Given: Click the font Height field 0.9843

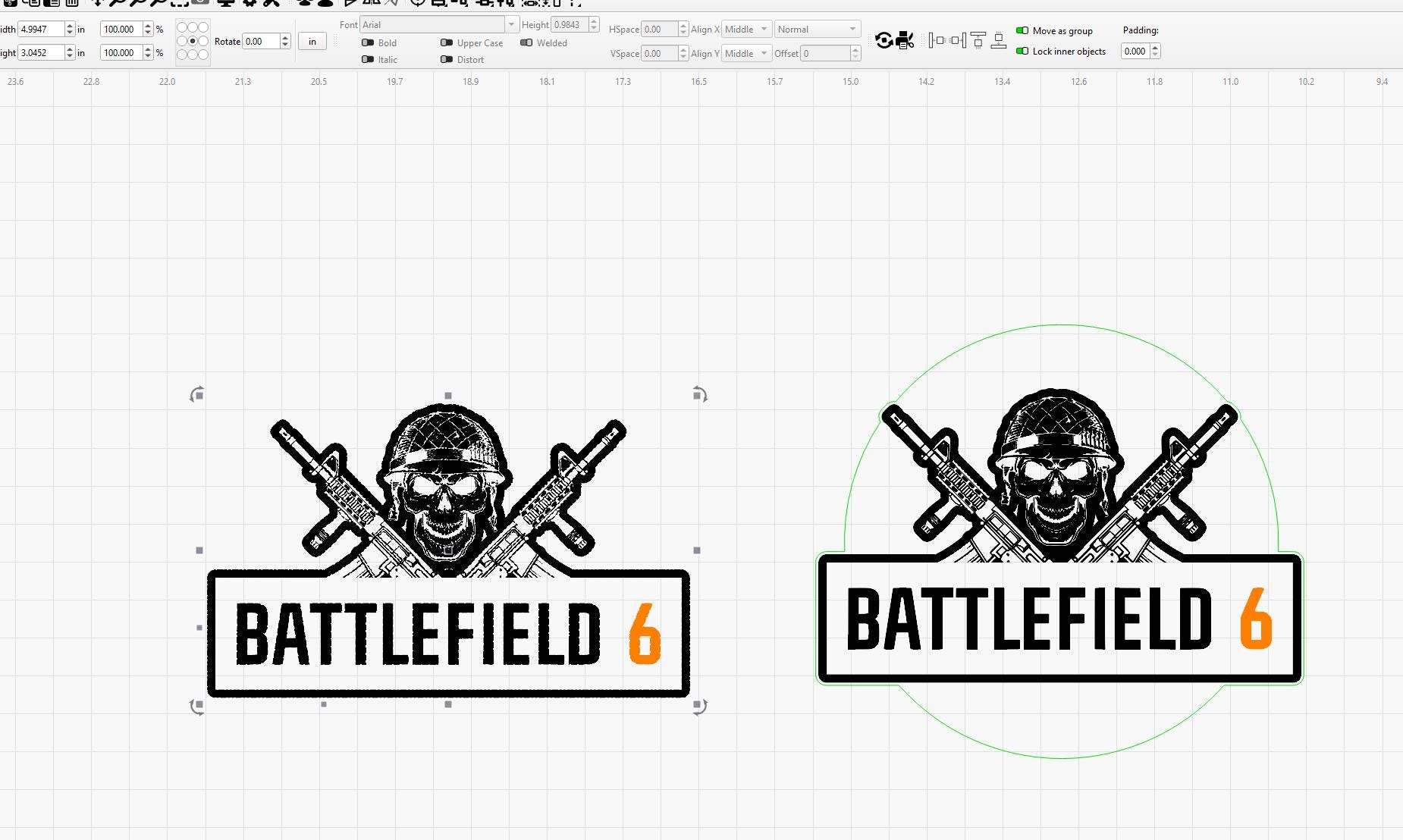Looking at the screenshot, I should pyautogui.click(x=570, y=24).
